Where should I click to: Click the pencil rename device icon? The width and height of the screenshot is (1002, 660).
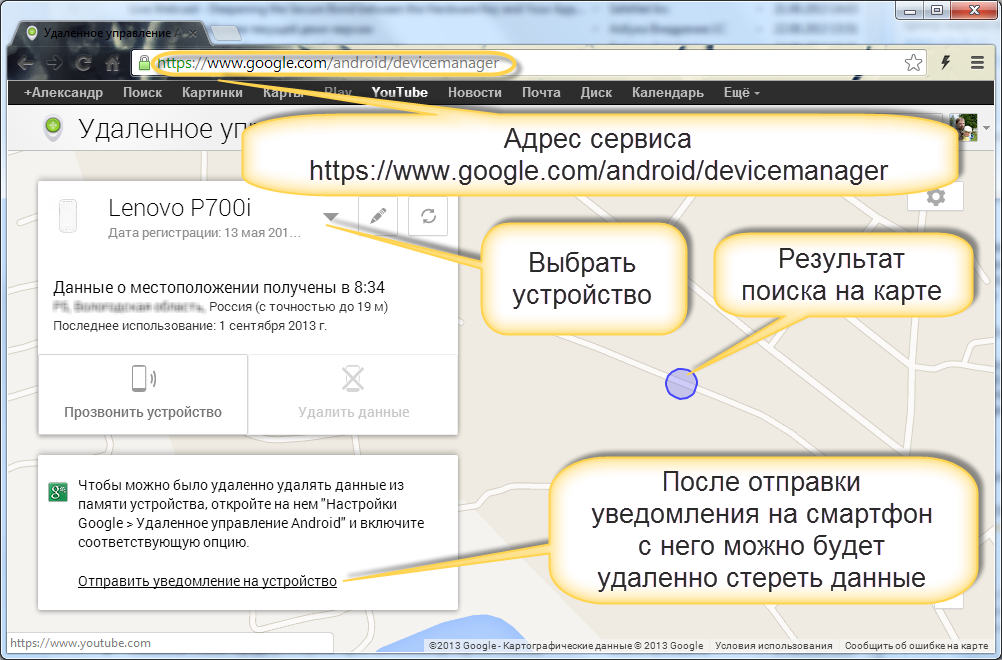tap(378, 216)
